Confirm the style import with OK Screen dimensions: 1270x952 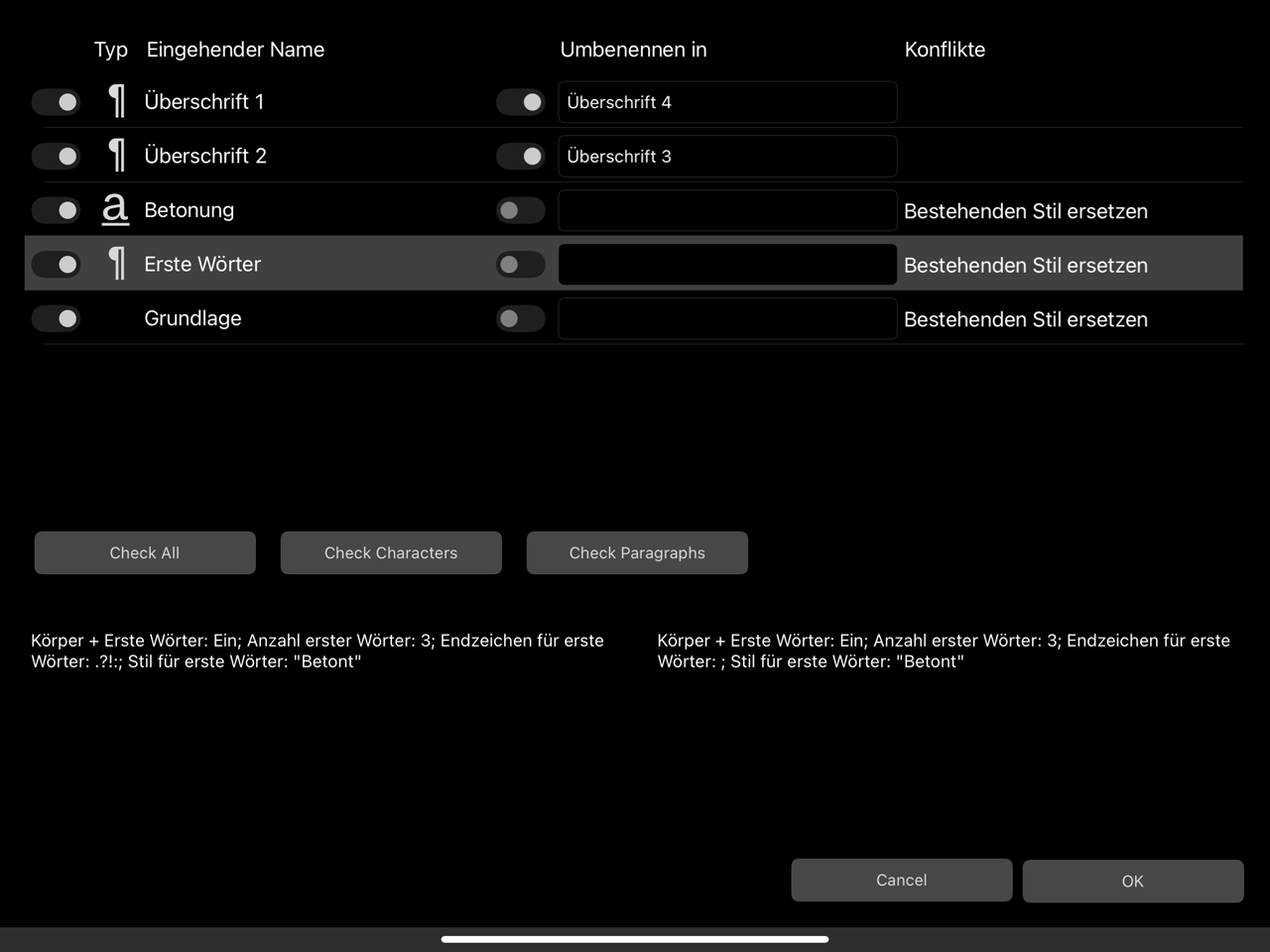click(1132, 881)
